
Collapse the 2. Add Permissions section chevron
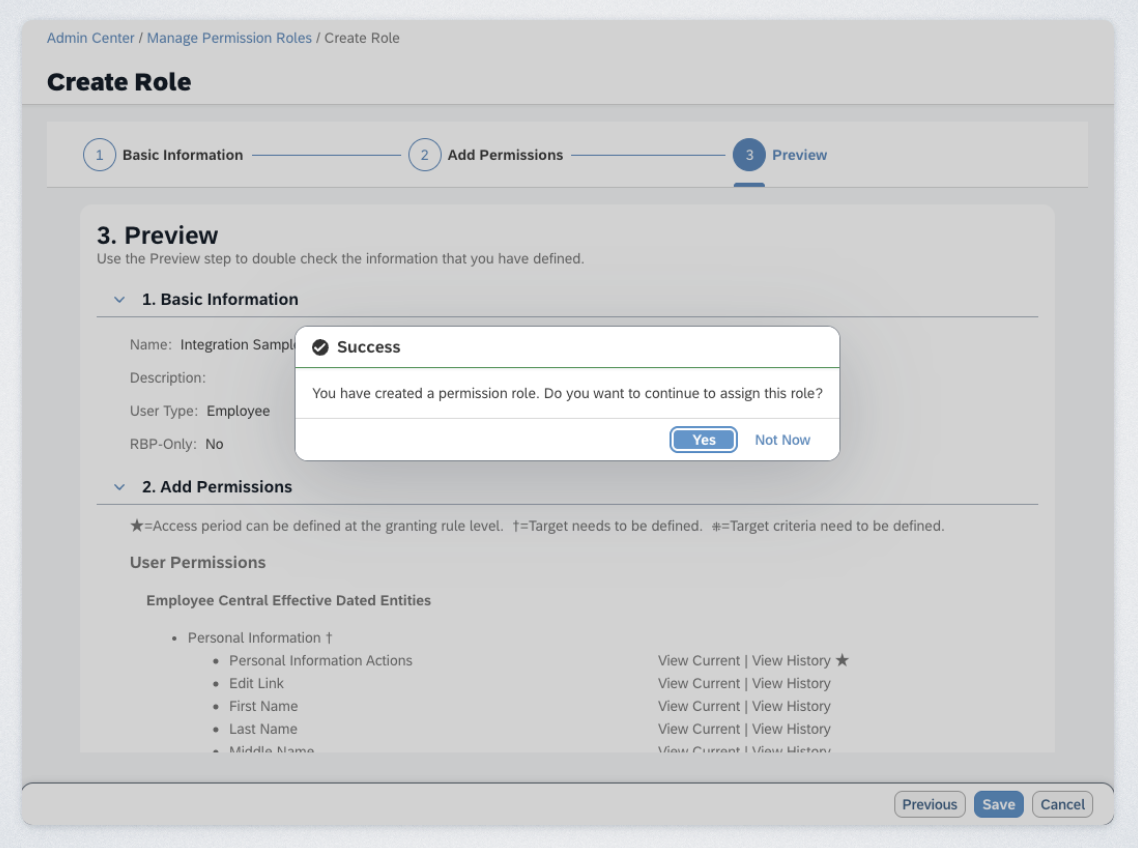coord(120,487)
